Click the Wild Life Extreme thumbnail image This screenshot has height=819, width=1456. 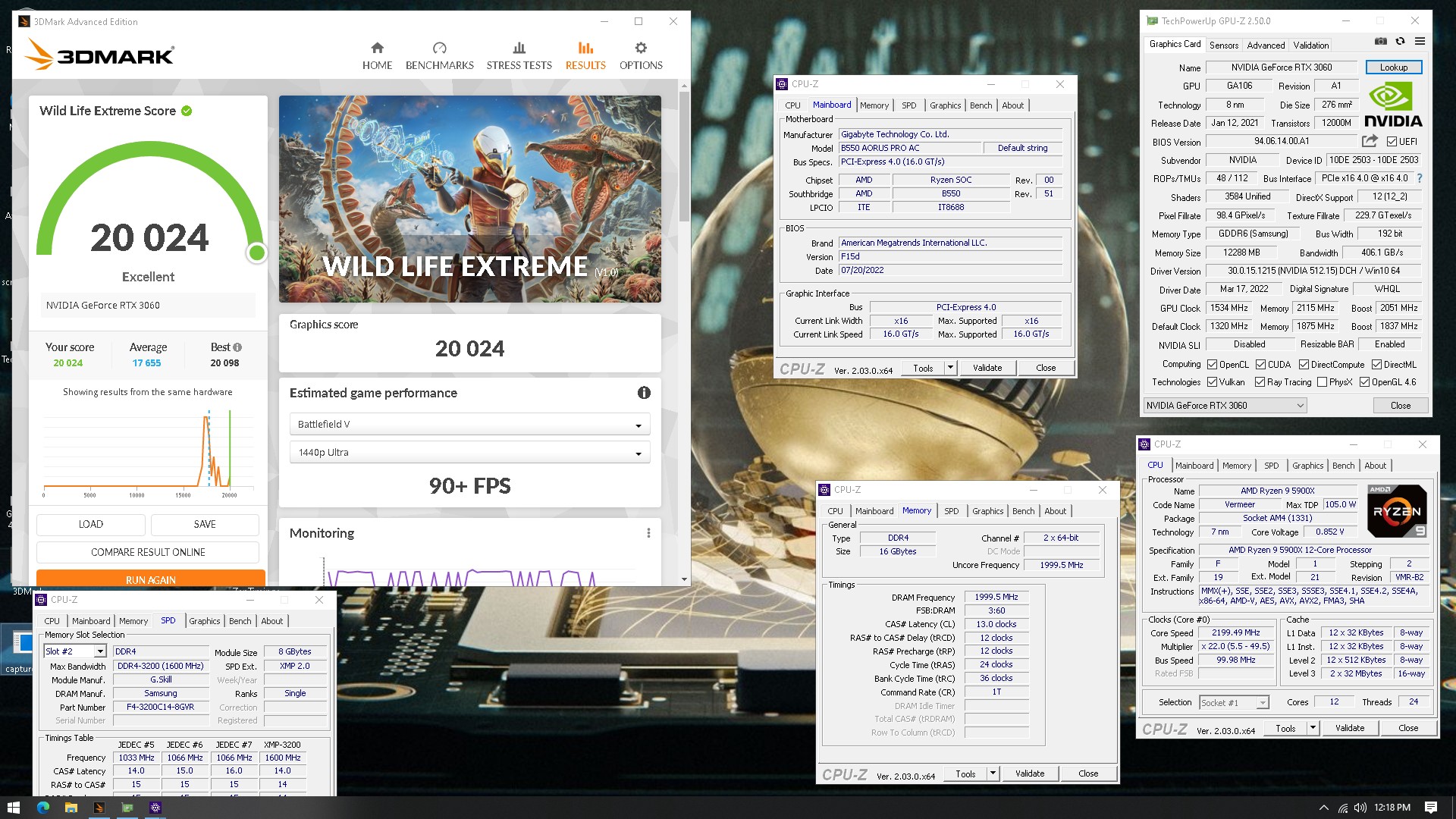tap(469, 199)
